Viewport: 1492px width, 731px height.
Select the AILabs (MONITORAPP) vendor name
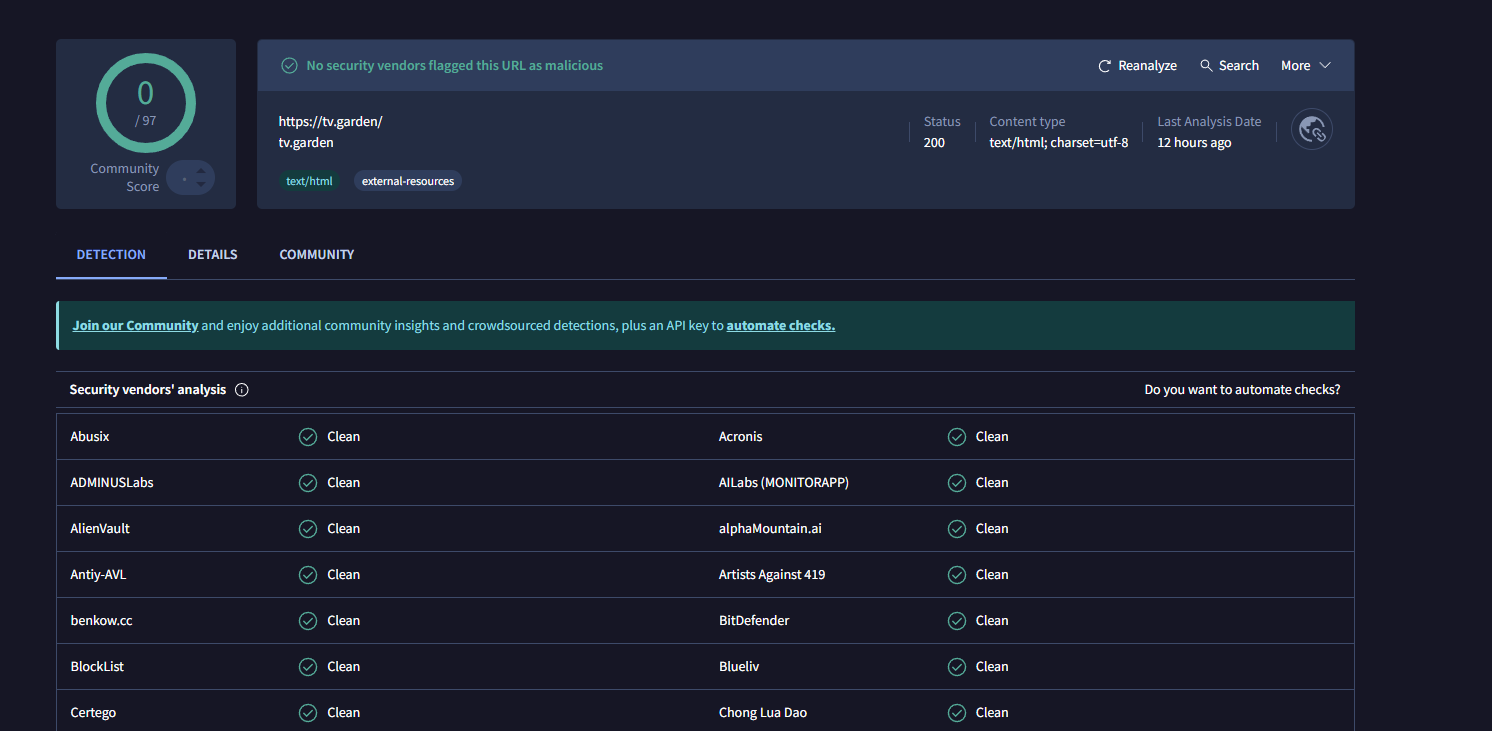click(784, 483)
